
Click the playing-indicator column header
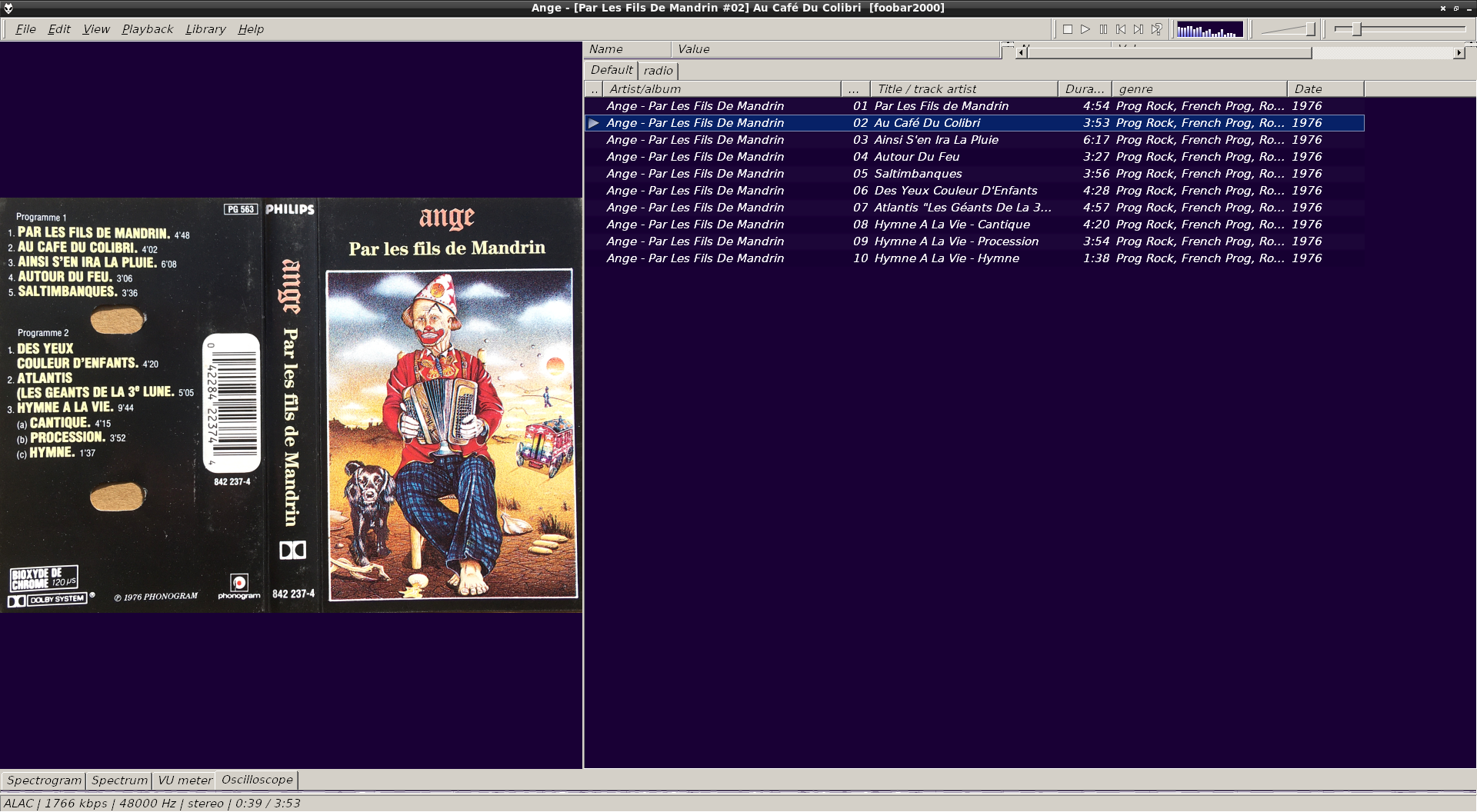point(594,89)
